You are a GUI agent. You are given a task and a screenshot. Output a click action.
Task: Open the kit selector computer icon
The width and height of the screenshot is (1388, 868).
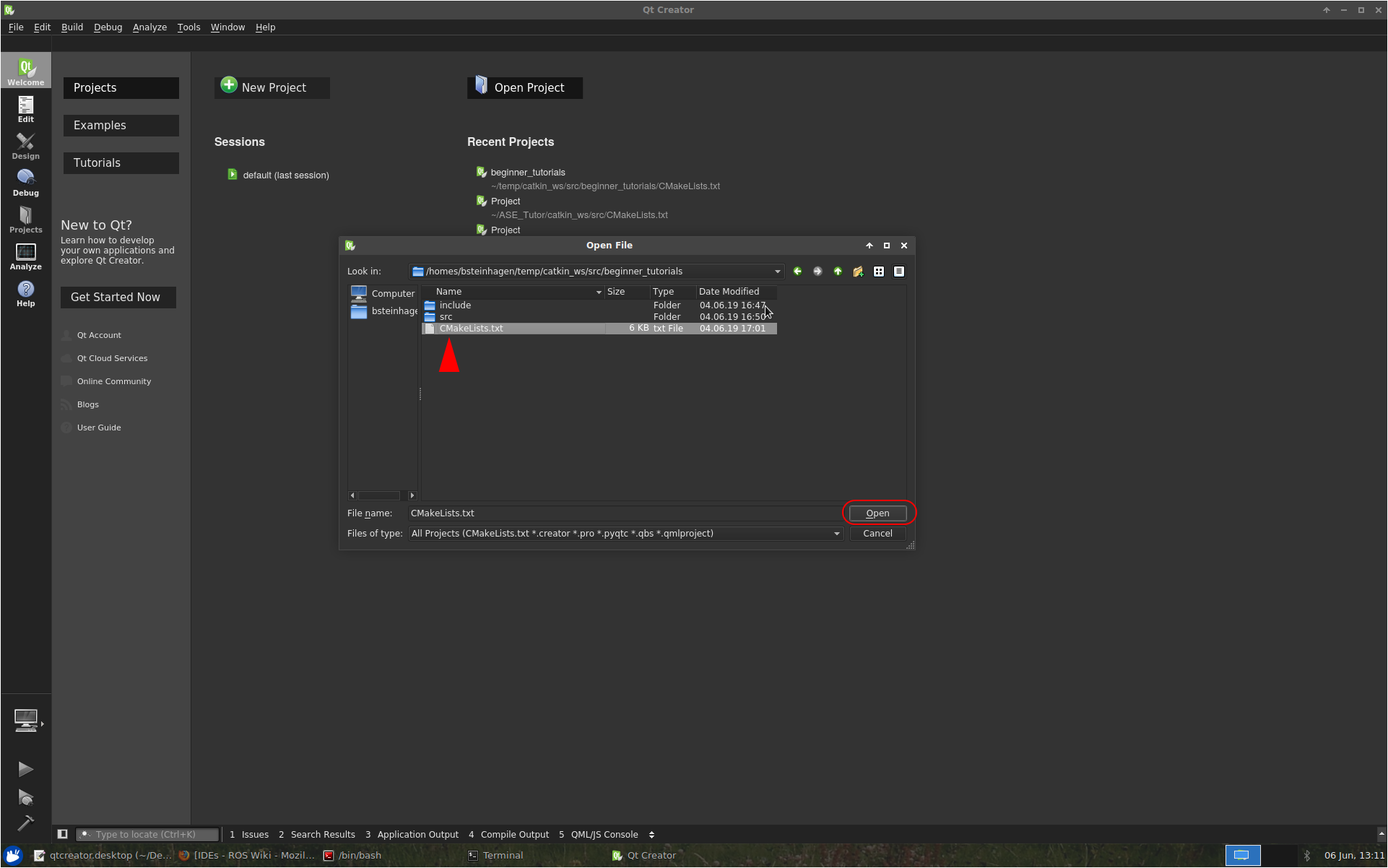click(26, 720)
